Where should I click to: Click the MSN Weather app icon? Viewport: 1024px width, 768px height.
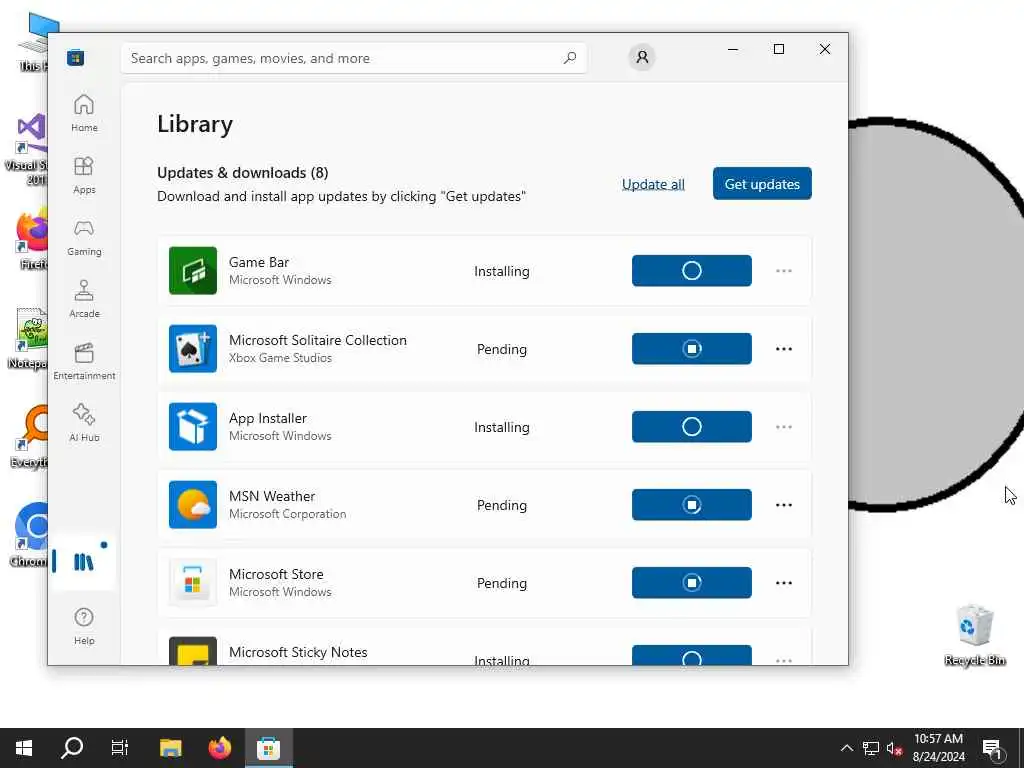(x=193, y=505)
